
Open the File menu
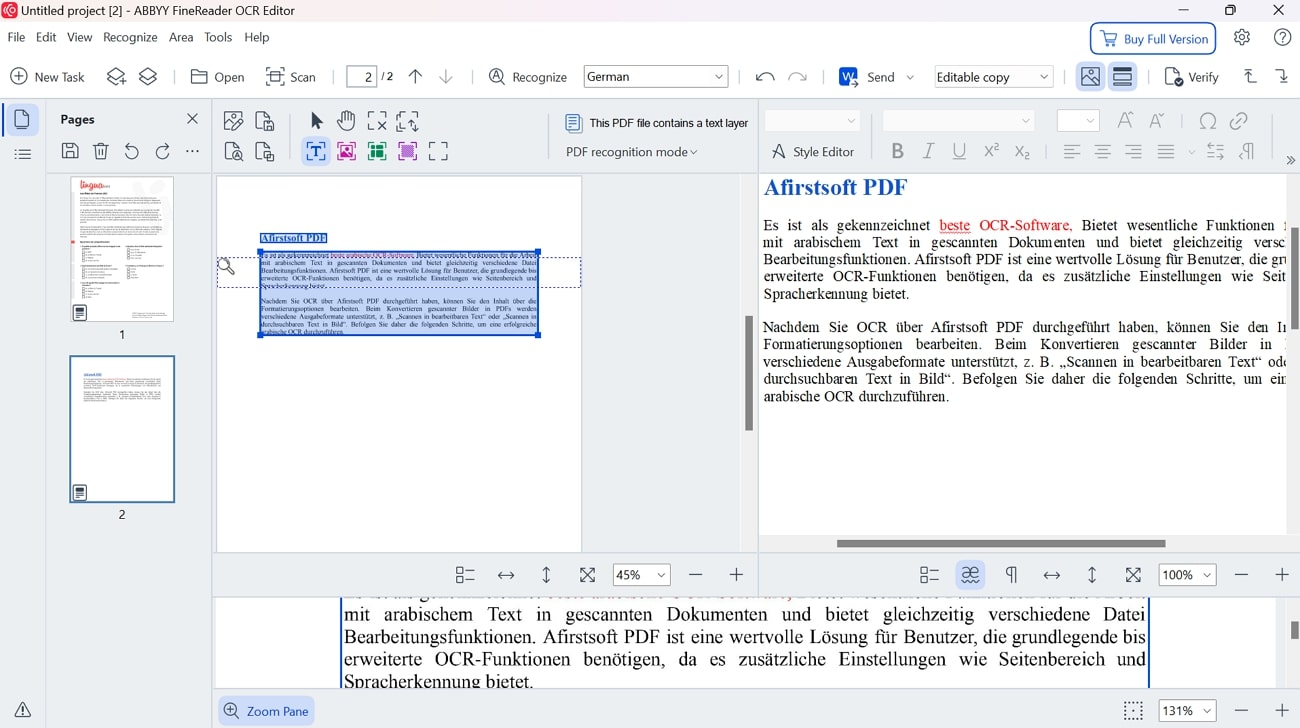pos(17,37)
